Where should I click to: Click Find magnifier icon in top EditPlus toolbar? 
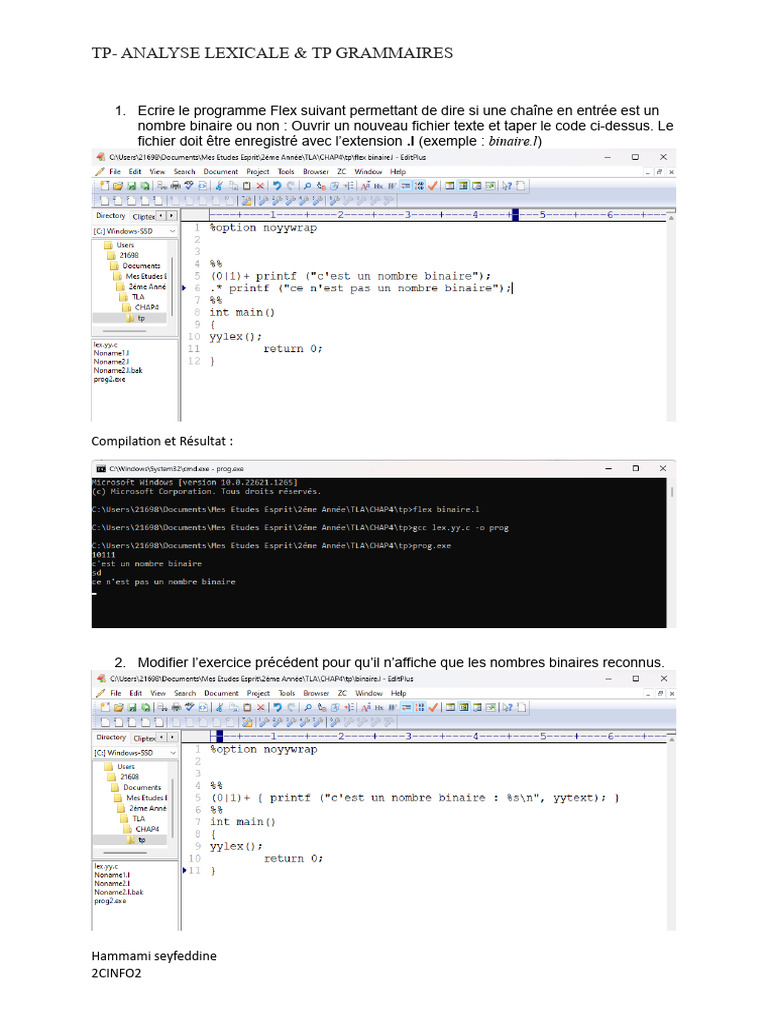click(x=308, y=186)
